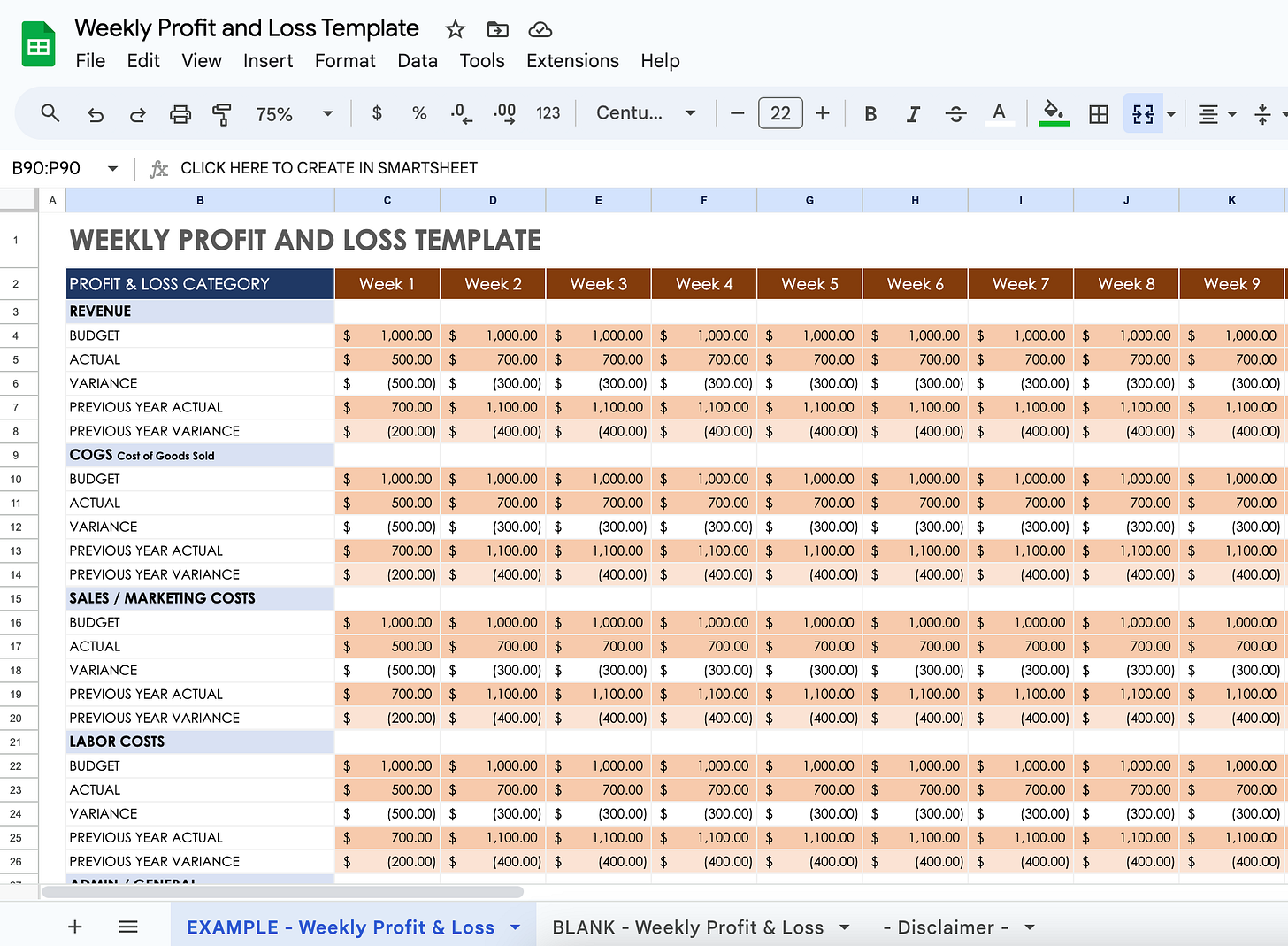This screenshot has height=946, width=1288.
Task: Toggle strikethrough formatting
Action: point(955,113)
